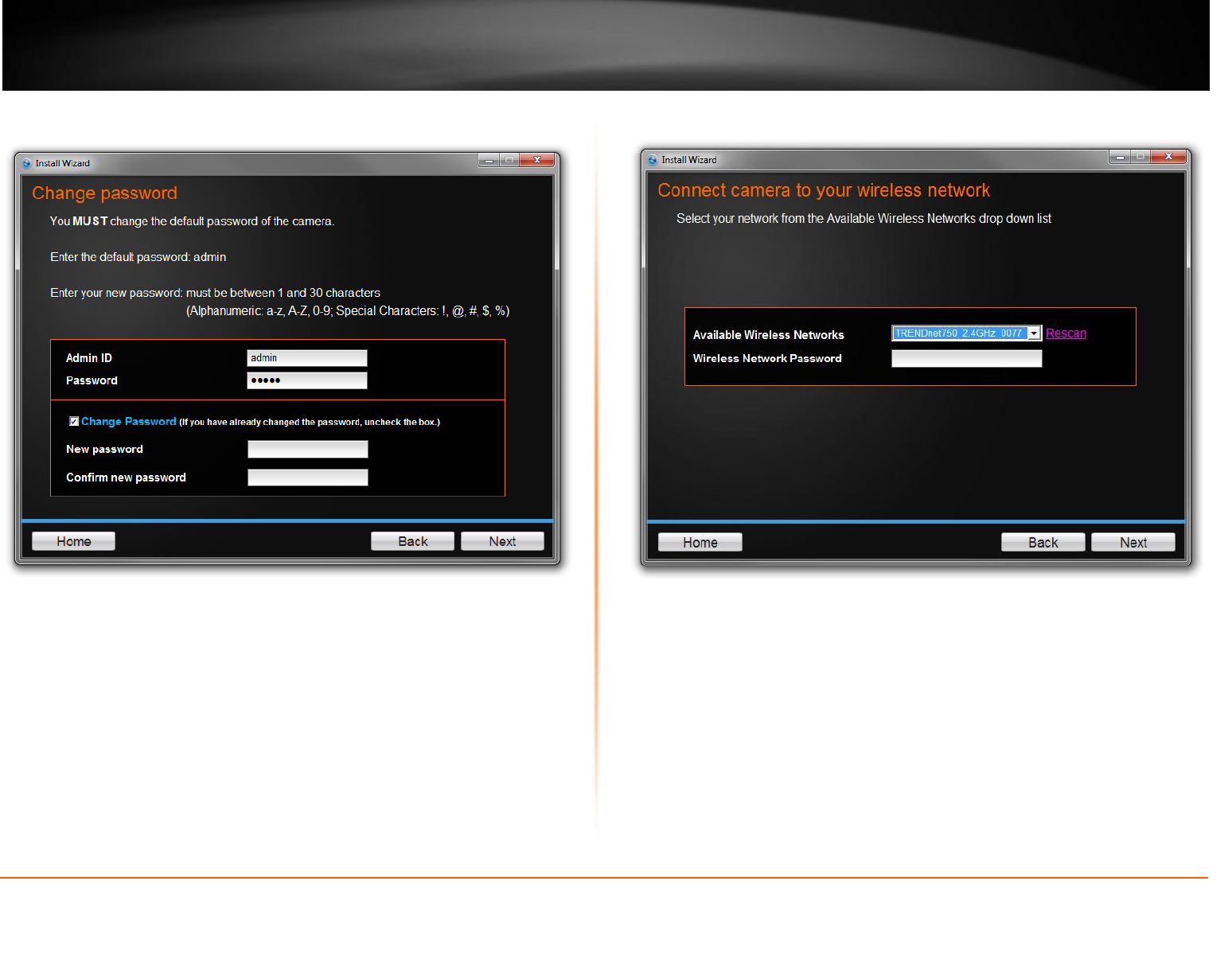This screenshot has width=1232, height=955.
Task: Minimize the wireless network wizard window
Action: point(1120,157)
